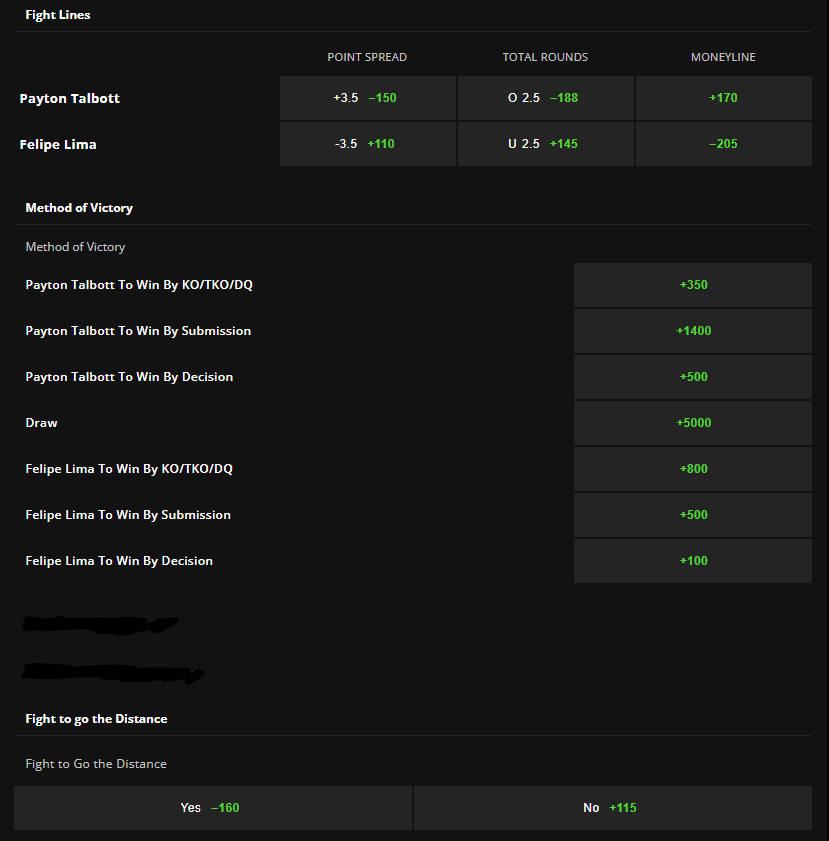This screenshot has height=841, width=829.
Task: Pick Under 2.5 total rounds at +145
Action: pos(545,144)
